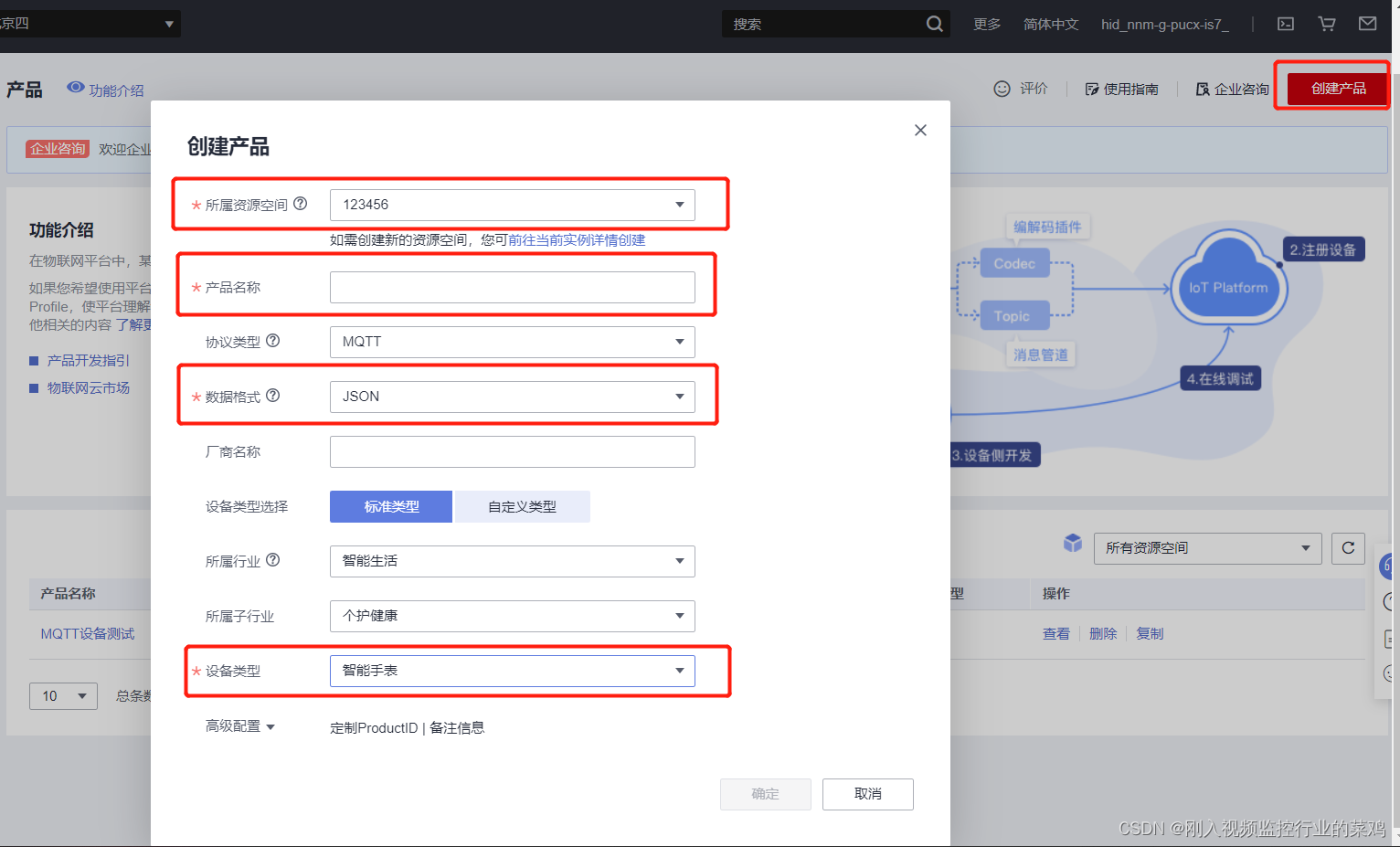Open the 所属子行业 dropdown showing 个护健康

pyautogui.click(x=512, y=616)
